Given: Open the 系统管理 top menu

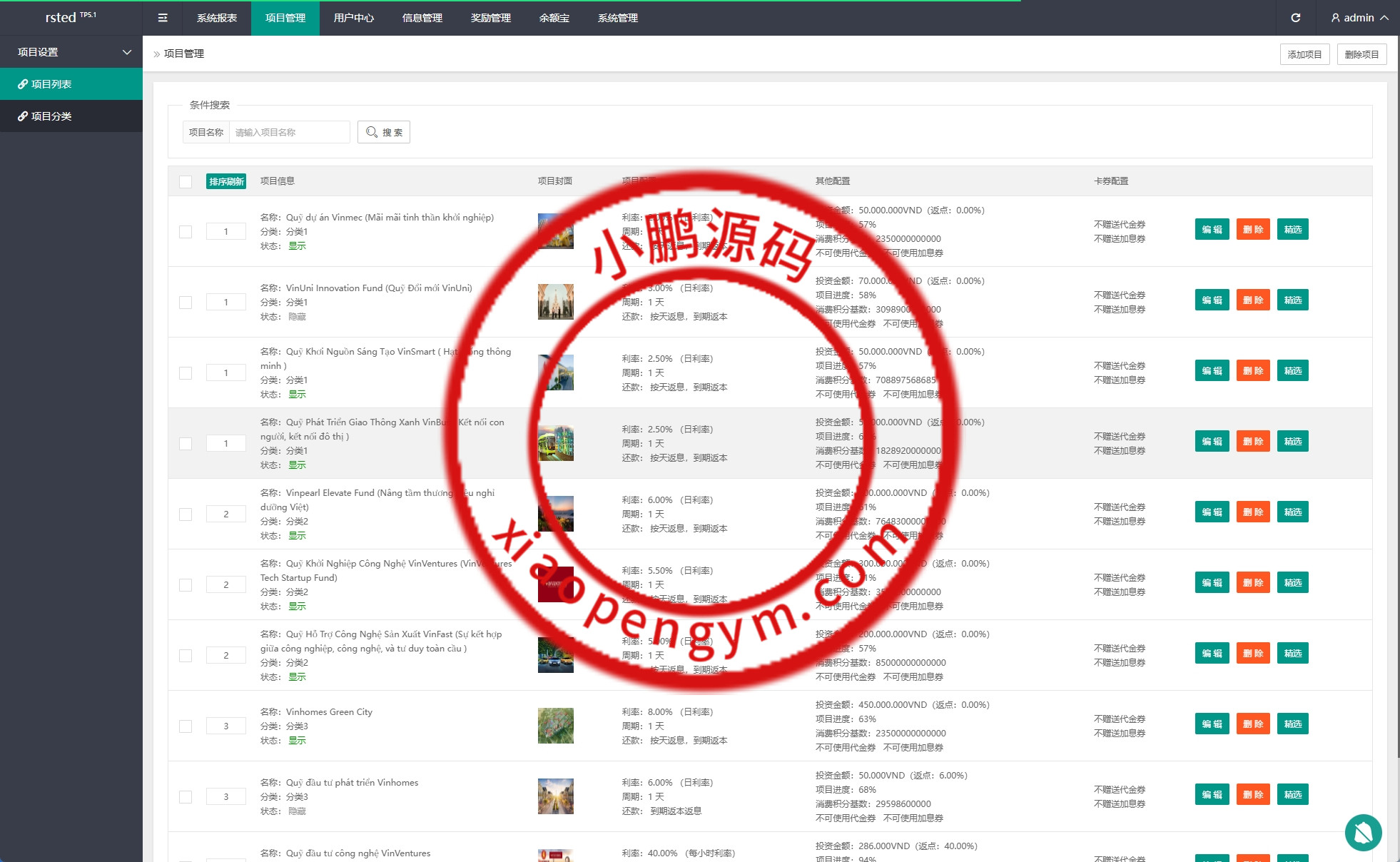Looking at the screenshot, I should pyautogui.click(x=618, y=18).
